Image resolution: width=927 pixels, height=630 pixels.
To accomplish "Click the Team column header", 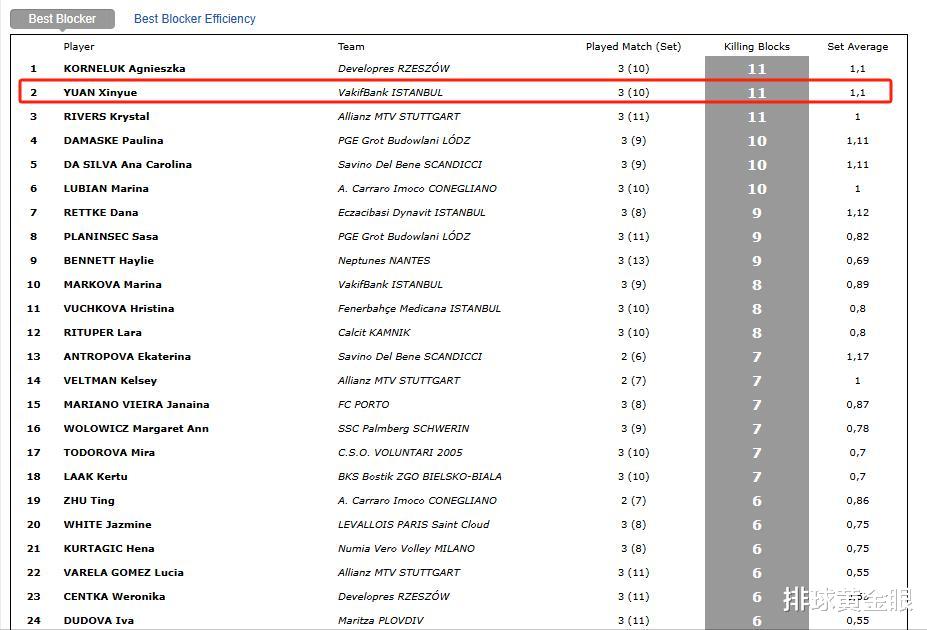I will [x=351, y=47].
